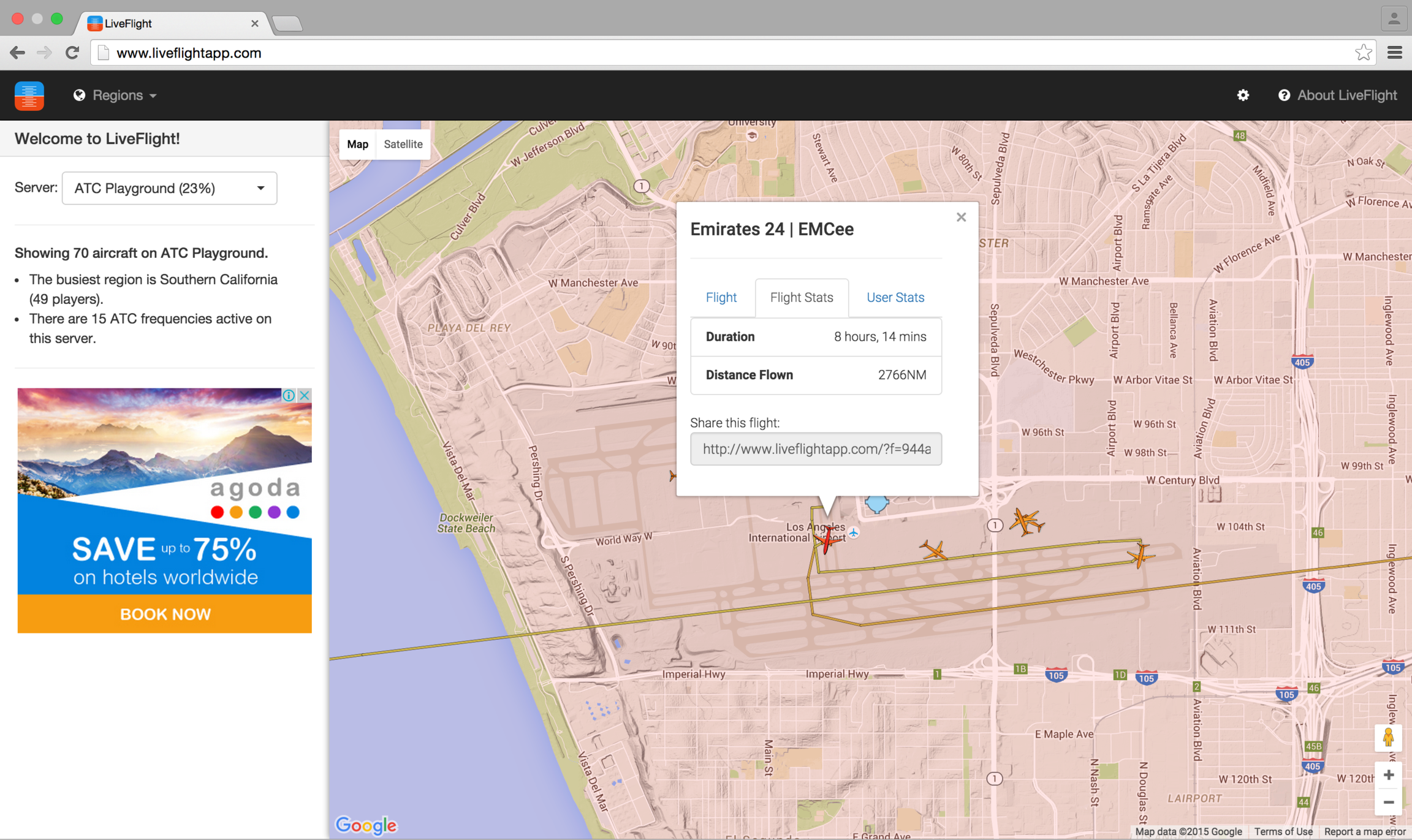Screen dimensions: 1412x840
Task: Open the settings gear icon
Action: point(1243,96)
